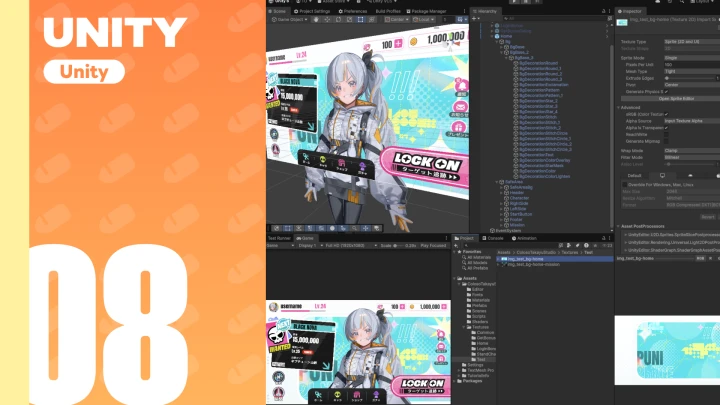Select the Rotate tool in Scene toolbar

[x=338, y=20]
